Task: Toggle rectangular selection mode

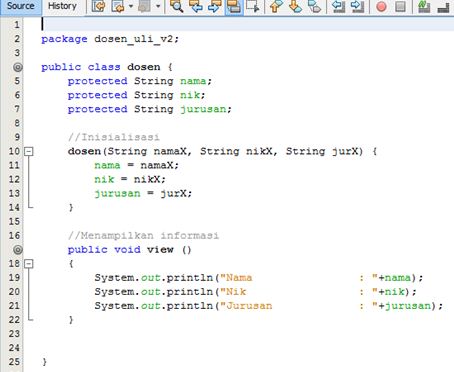Action: coord(253,6)
